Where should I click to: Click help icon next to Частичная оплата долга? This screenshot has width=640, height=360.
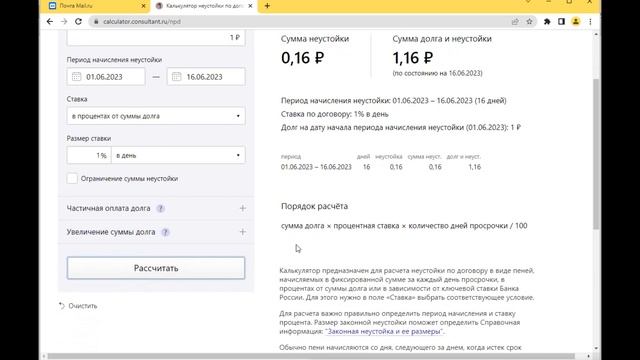click(x=161, y=209)
